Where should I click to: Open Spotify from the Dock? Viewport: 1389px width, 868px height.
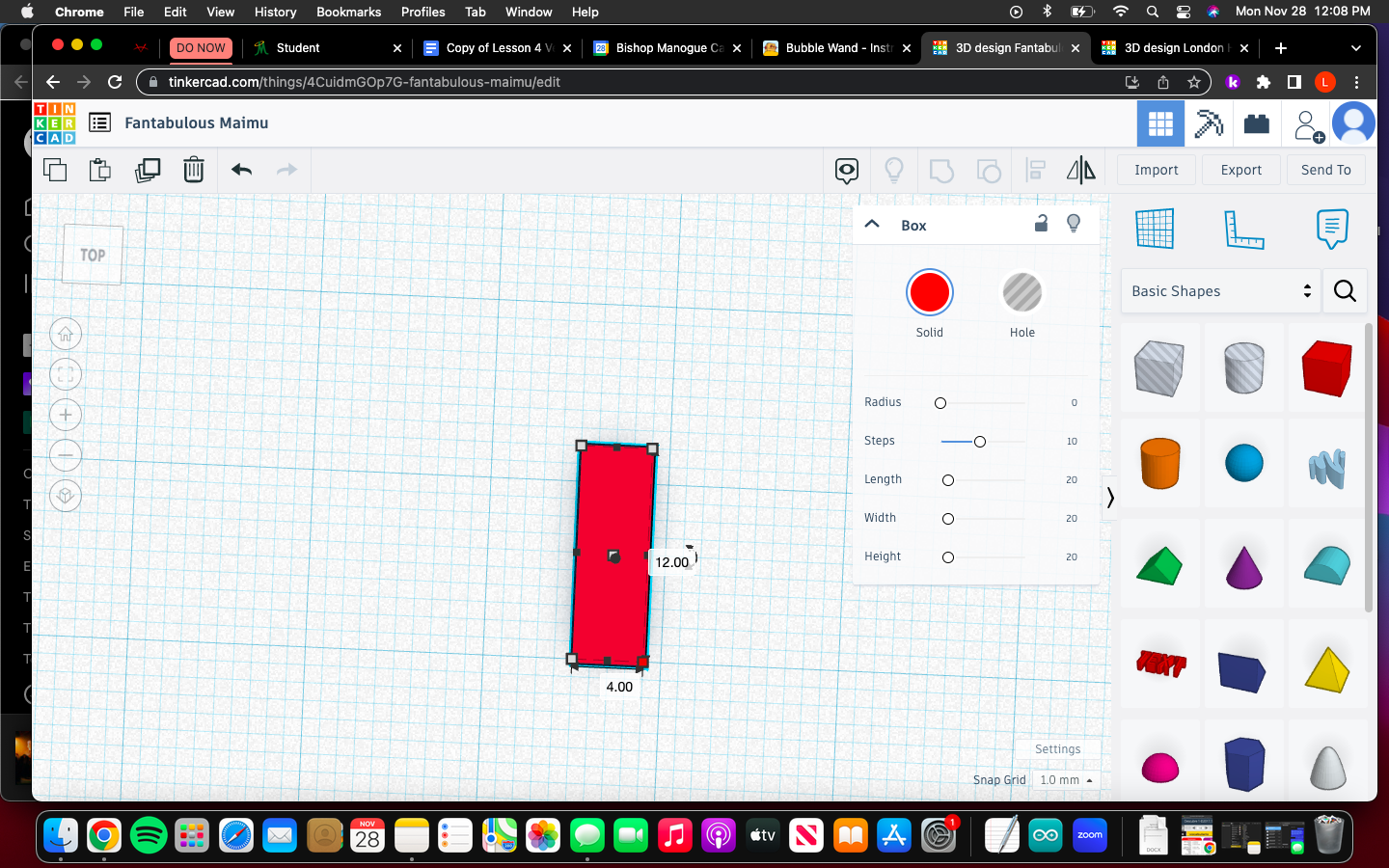[148, 835]
